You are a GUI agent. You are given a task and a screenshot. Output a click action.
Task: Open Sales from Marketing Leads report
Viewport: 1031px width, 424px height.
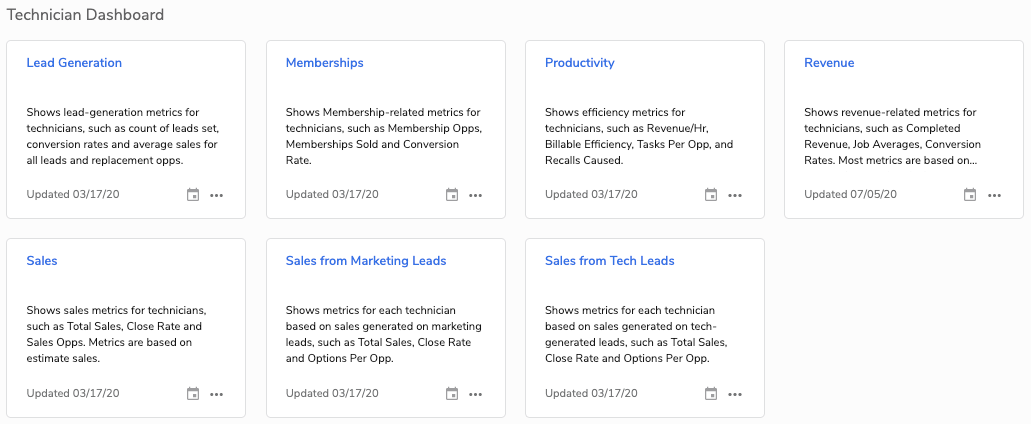[366, 261]
